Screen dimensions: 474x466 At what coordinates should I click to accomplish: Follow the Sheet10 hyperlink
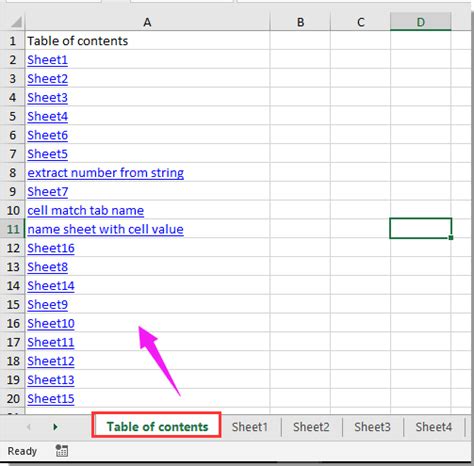(x=51, y=324)
